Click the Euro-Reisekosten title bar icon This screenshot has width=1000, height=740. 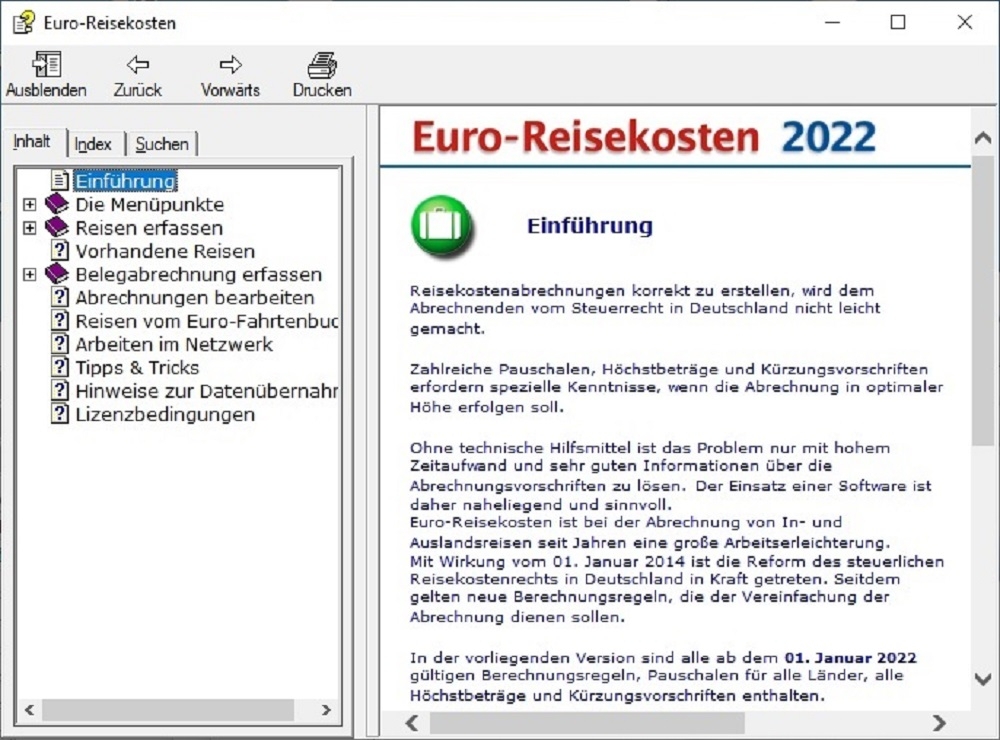pyautogui.click(x=24, y=22)
